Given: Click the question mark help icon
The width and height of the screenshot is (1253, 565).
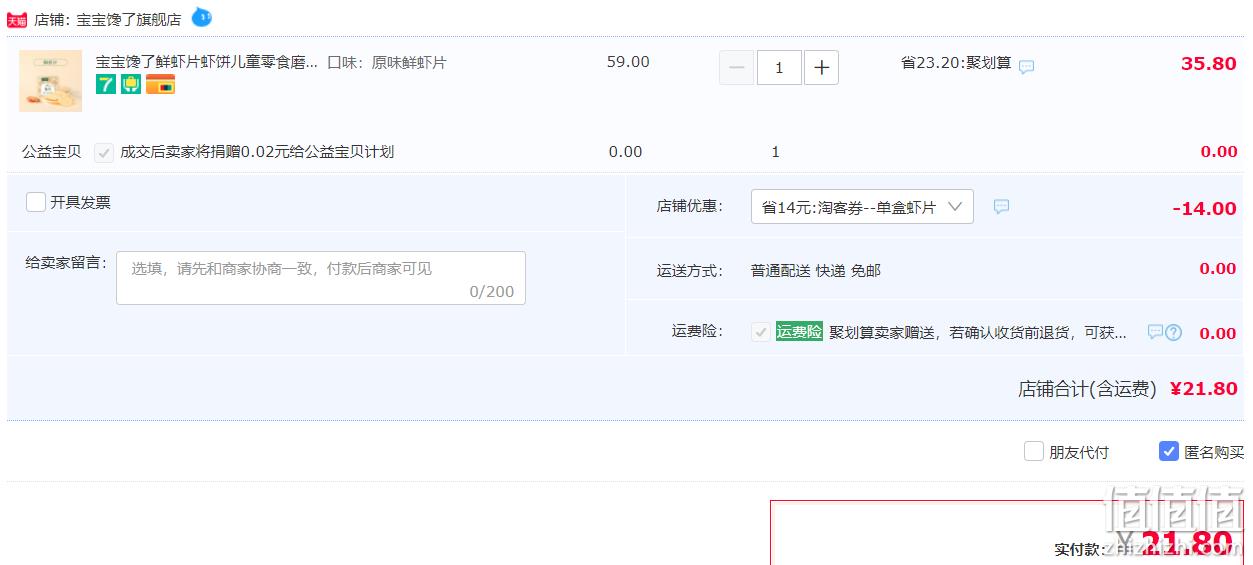Looking at the screenshot, I should point(1174,333).
